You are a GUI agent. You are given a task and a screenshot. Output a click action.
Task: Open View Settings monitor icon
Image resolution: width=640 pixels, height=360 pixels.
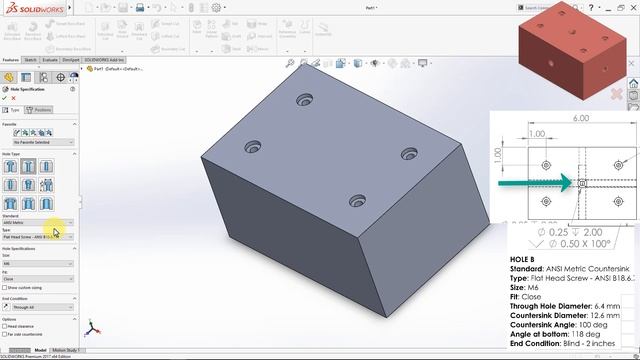[x=422, y=63]
